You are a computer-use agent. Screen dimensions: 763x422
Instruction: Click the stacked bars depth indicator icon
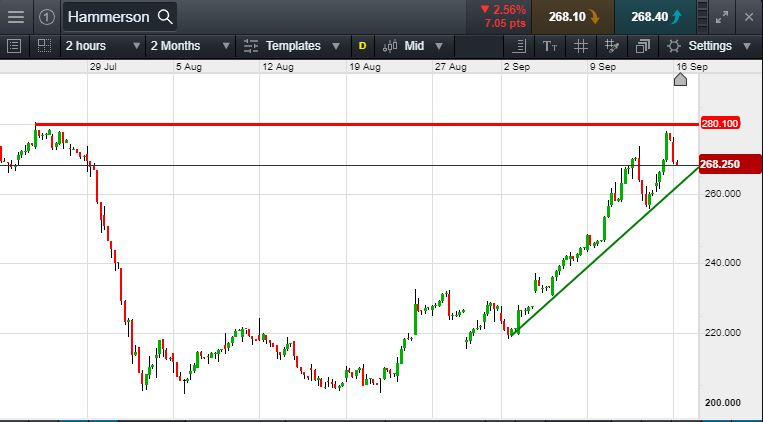coord(703,17)
